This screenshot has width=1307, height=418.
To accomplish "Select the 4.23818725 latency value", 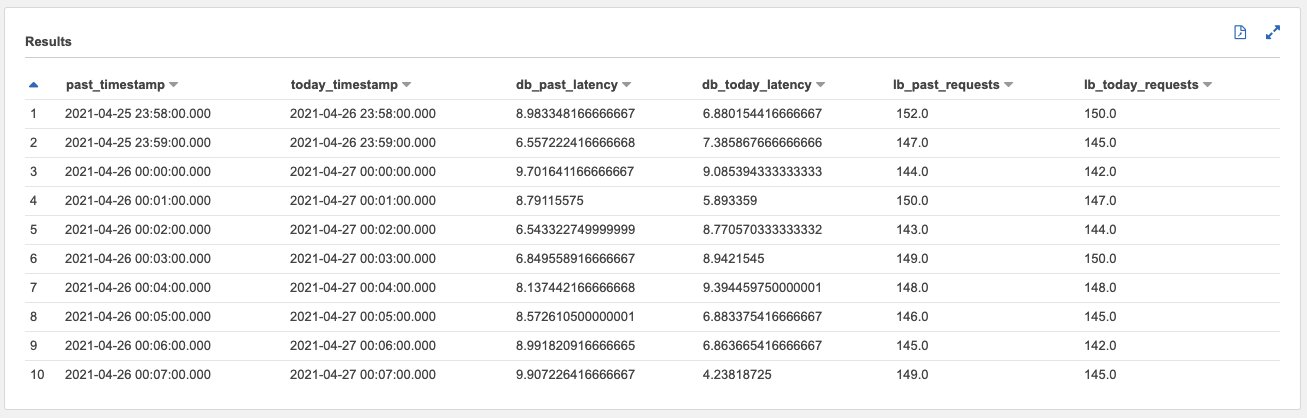I will click(737, 375).
